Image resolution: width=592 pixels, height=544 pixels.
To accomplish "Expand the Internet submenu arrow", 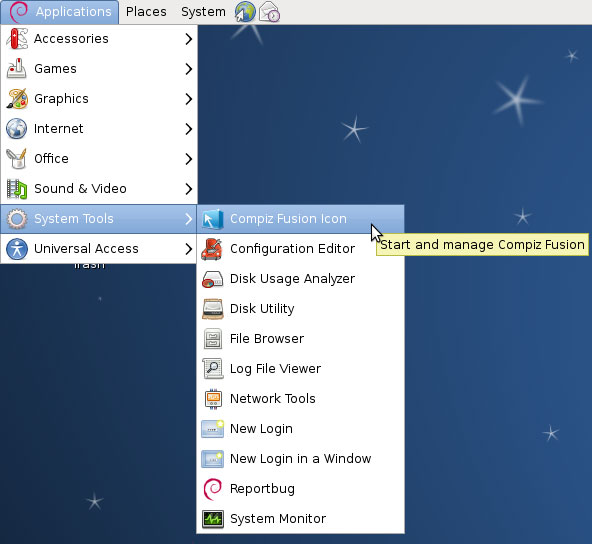I will point(189,128).
